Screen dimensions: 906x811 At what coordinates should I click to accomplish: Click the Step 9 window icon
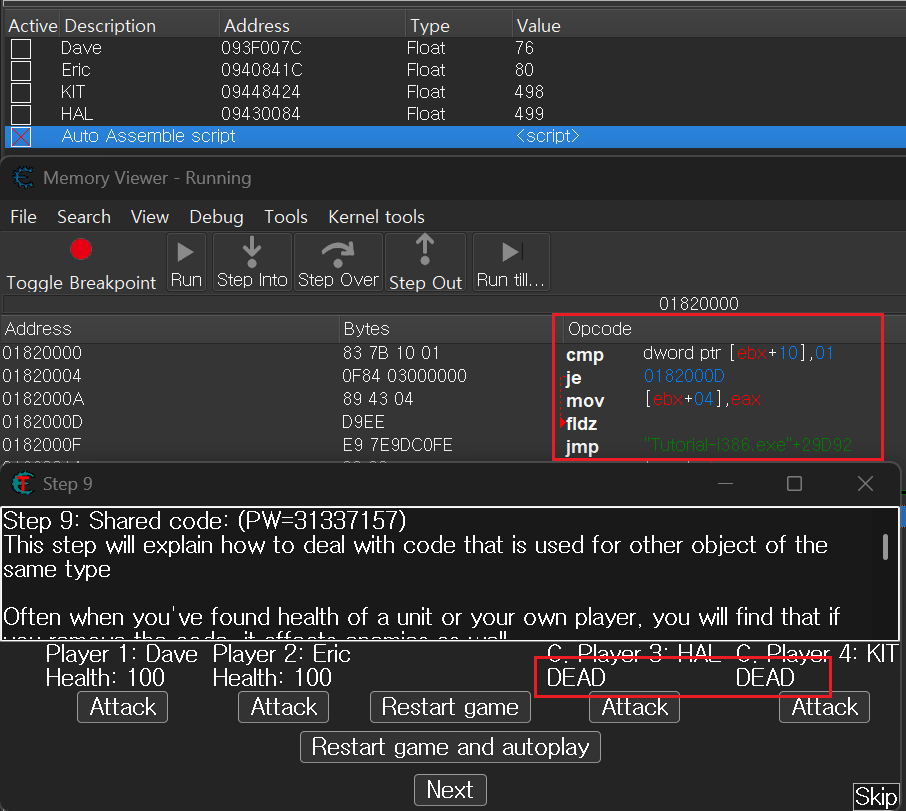(23, 484)
